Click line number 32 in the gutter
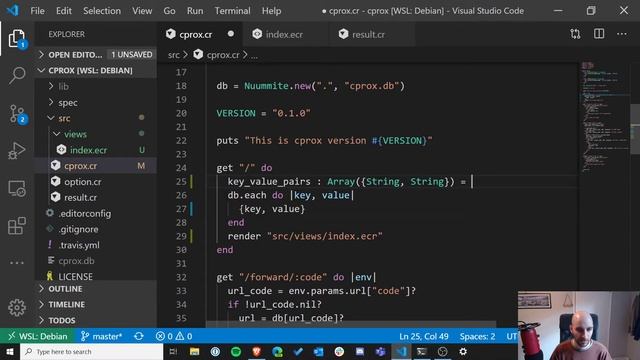The image size is (640, 360). [x=181, y=277]
